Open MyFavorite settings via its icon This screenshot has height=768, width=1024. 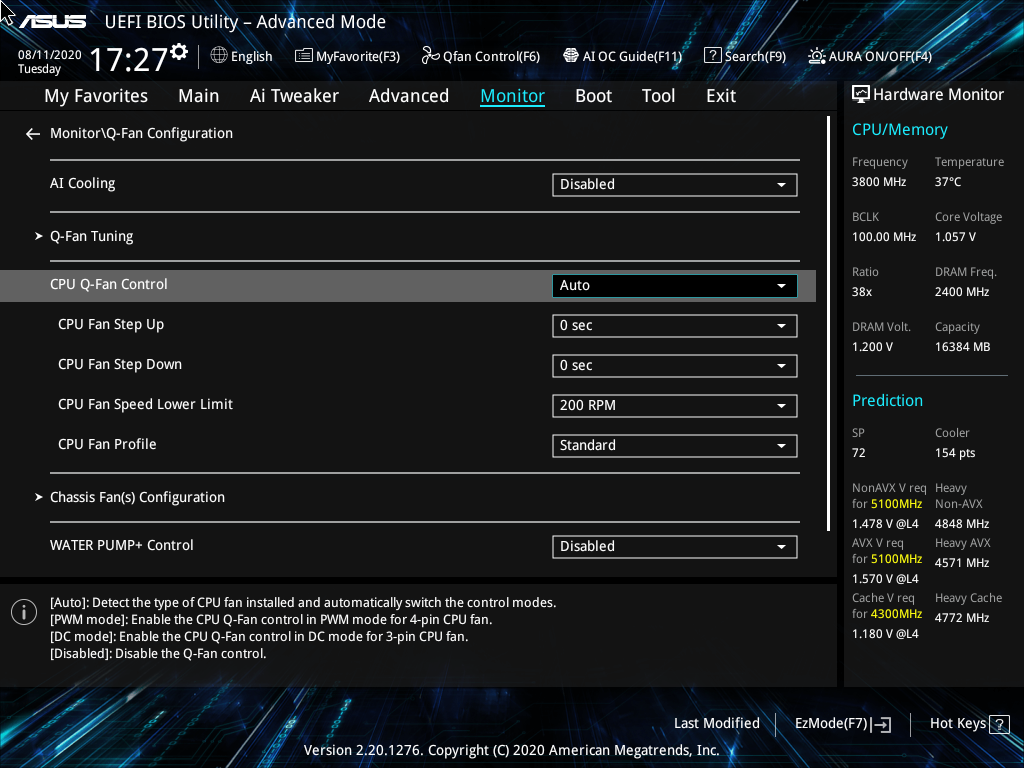[x=347, y=56]
